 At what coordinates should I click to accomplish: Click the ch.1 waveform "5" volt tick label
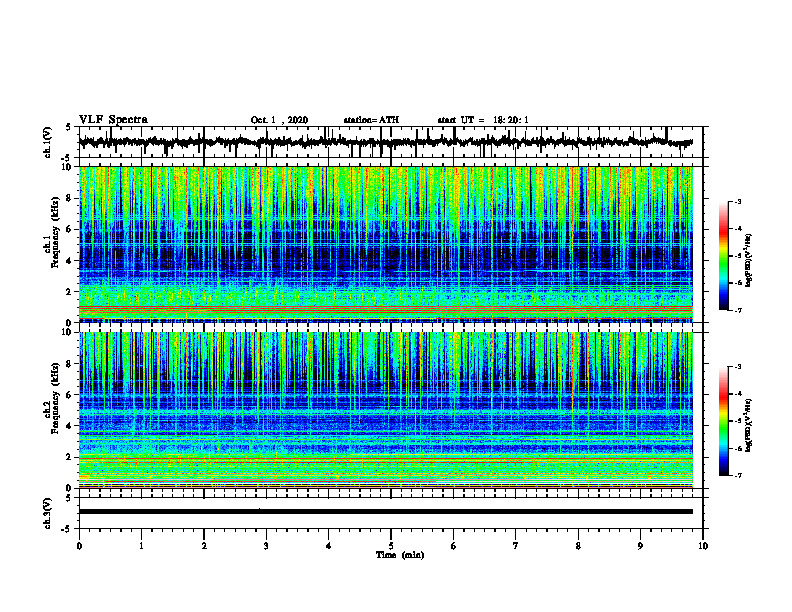(x=68, y=128)
